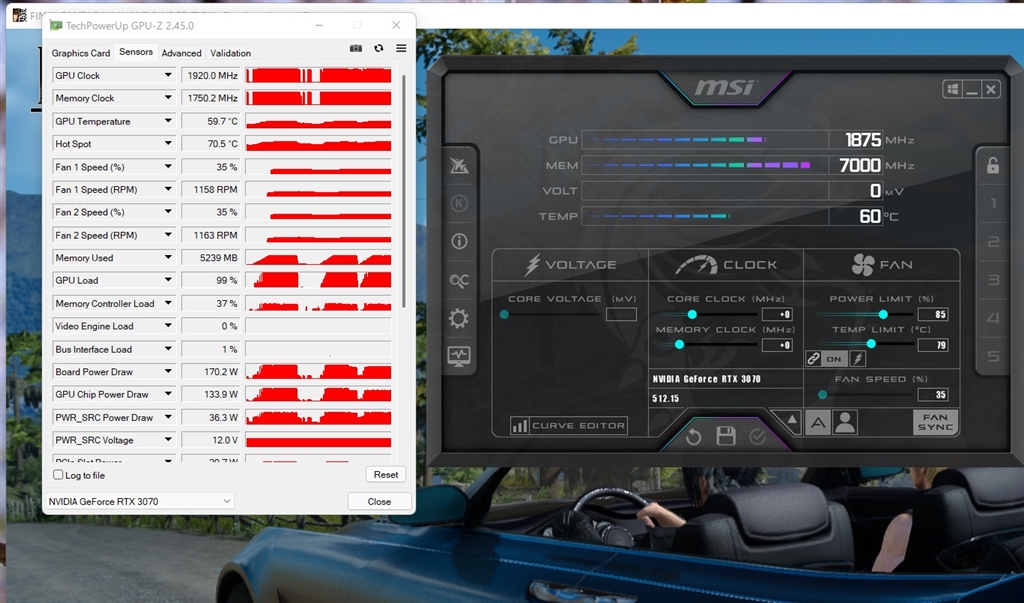Open the Curve Editor
The width and height of the screenshot is (1024, 603).
[569, 425]
